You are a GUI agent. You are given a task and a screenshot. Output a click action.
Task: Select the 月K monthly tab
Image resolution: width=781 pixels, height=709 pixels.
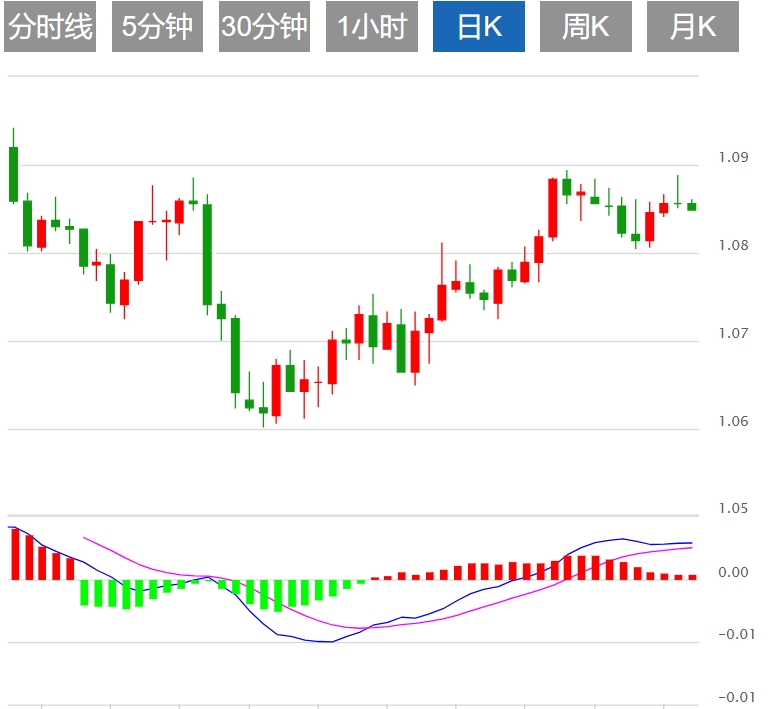point(693,27)
